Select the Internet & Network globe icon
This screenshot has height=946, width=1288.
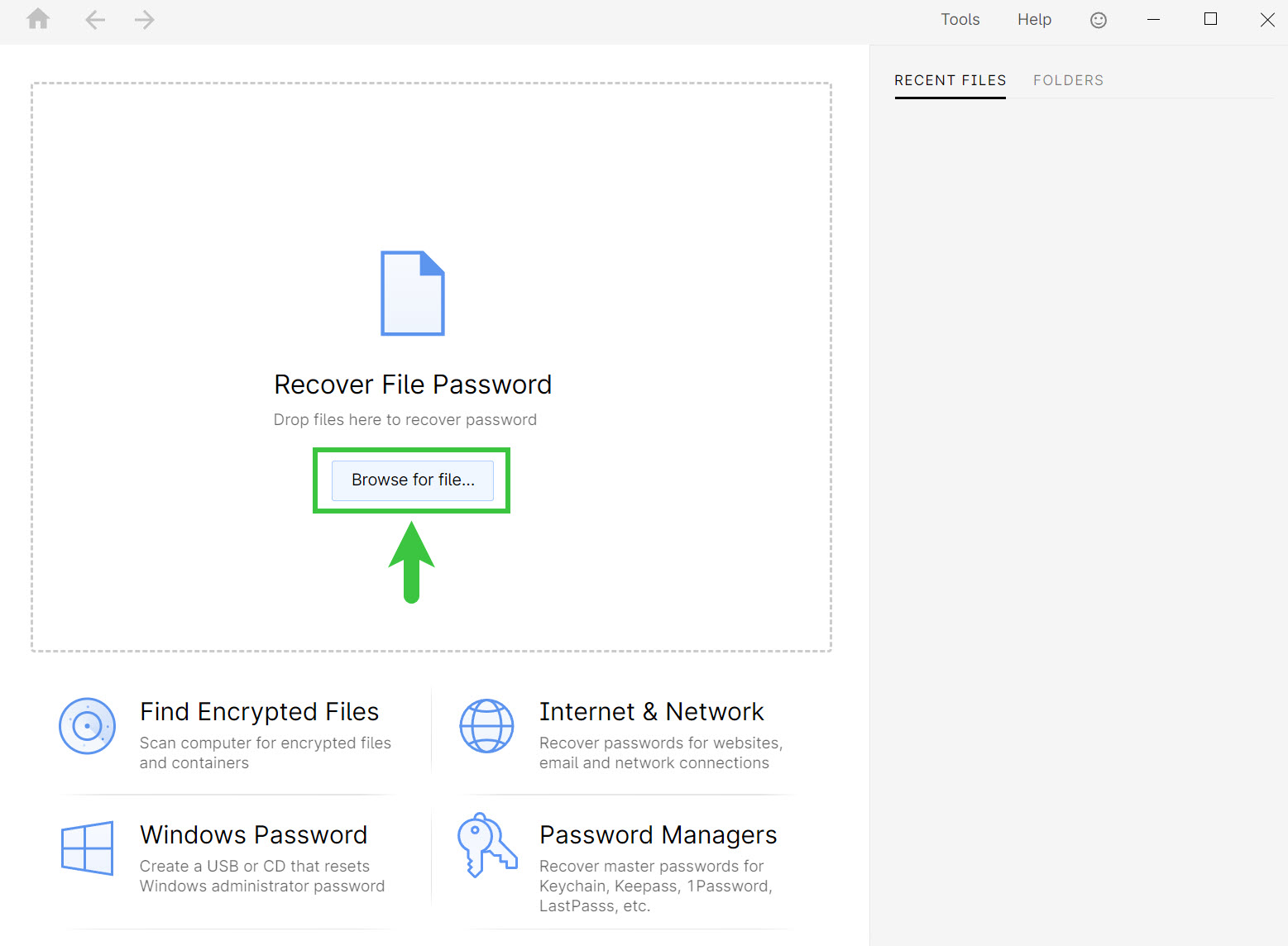pyautogui.click(x=486, y=726)
